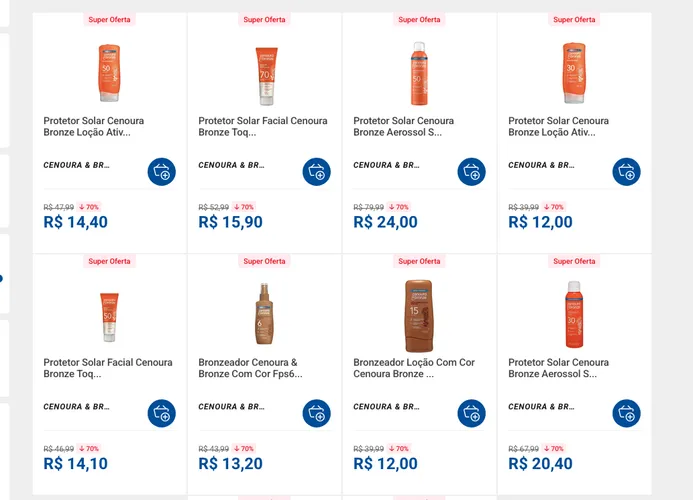693x500 pixels.
Task: Select the Cenoura & Br brand under first product
Action: [76, 165]
